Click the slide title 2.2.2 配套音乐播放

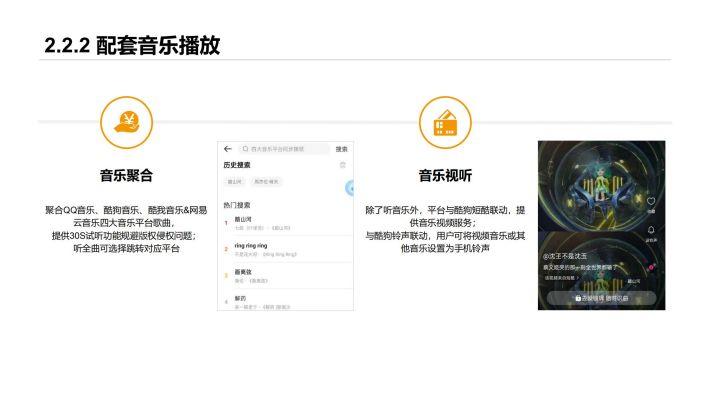[x=132, y=45]
